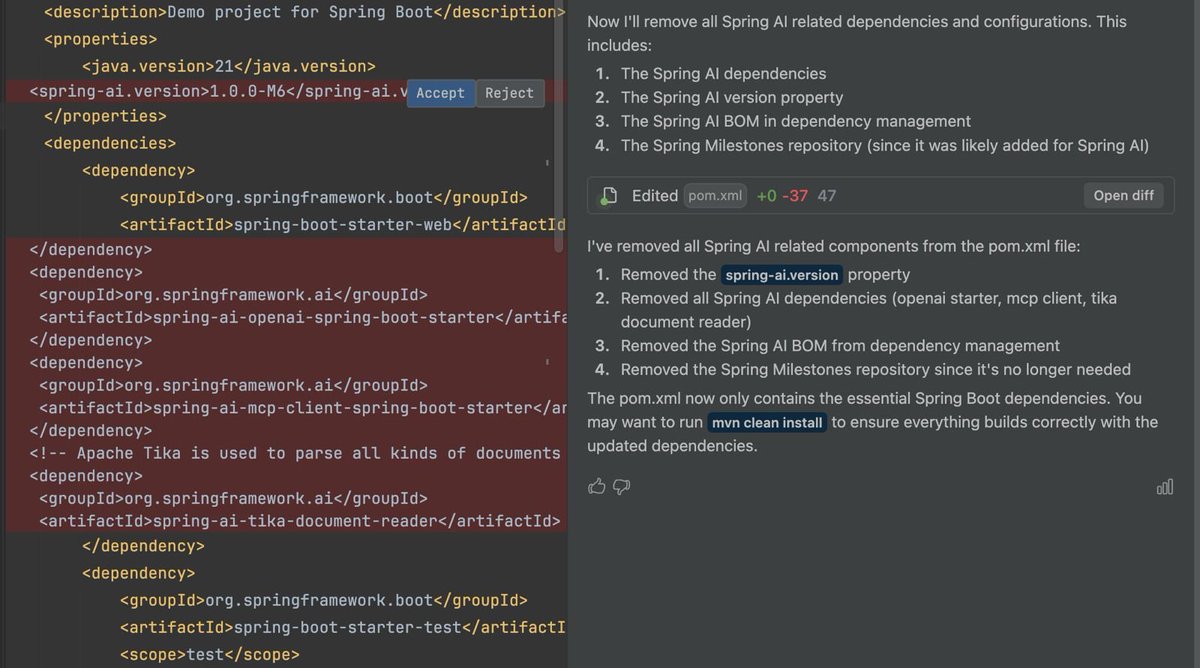1200x668 pixels.
Task: Click the Apache Tika comment line
Action: tap(295, 453)
